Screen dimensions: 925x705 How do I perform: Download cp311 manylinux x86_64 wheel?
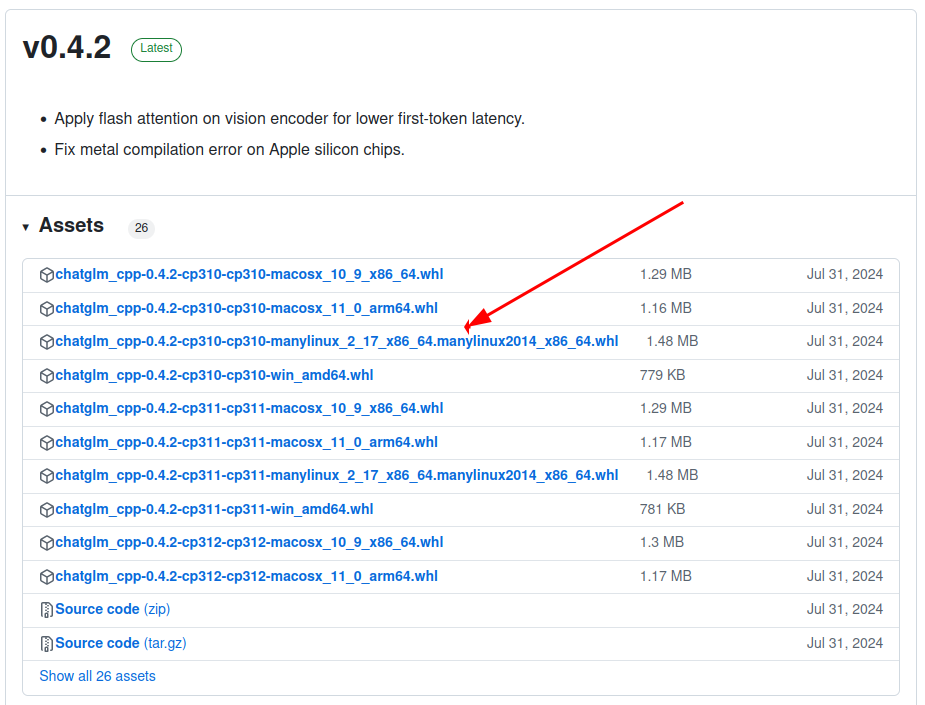[x=337, y=476]
